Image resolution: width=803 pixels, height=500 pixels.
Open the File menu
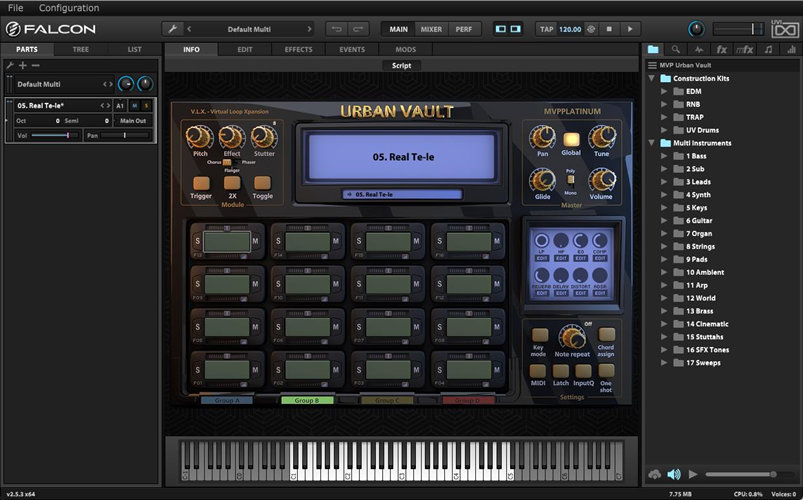pos(15,8)
